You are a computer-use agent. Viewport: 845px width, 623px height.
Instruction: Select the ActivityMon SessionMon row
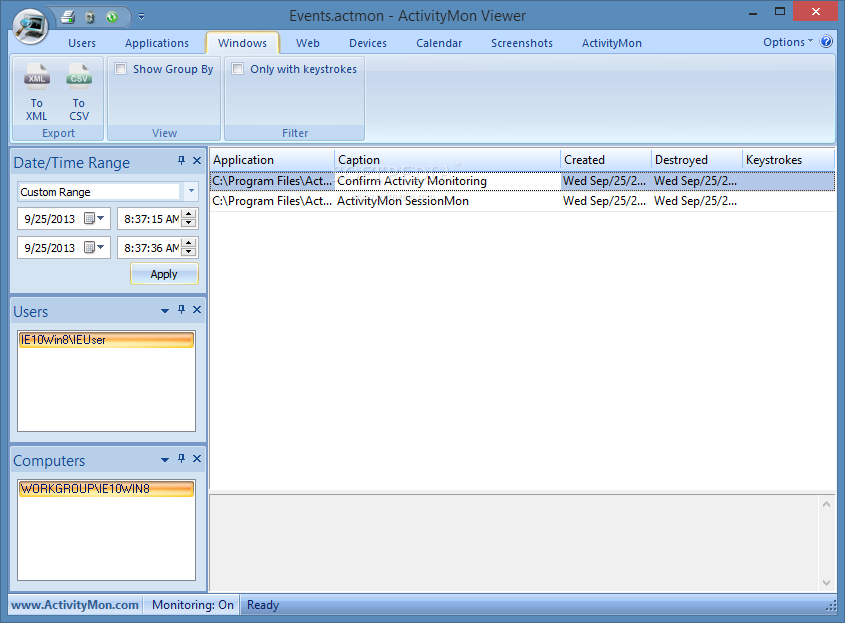click(x=522, y=201)
